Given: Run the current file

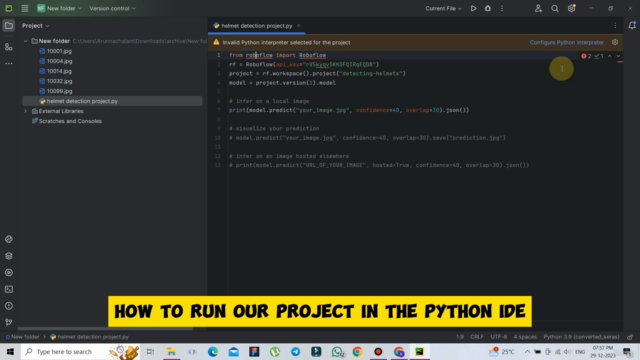Looking at the screenshot, I should (x=473, y=8).
